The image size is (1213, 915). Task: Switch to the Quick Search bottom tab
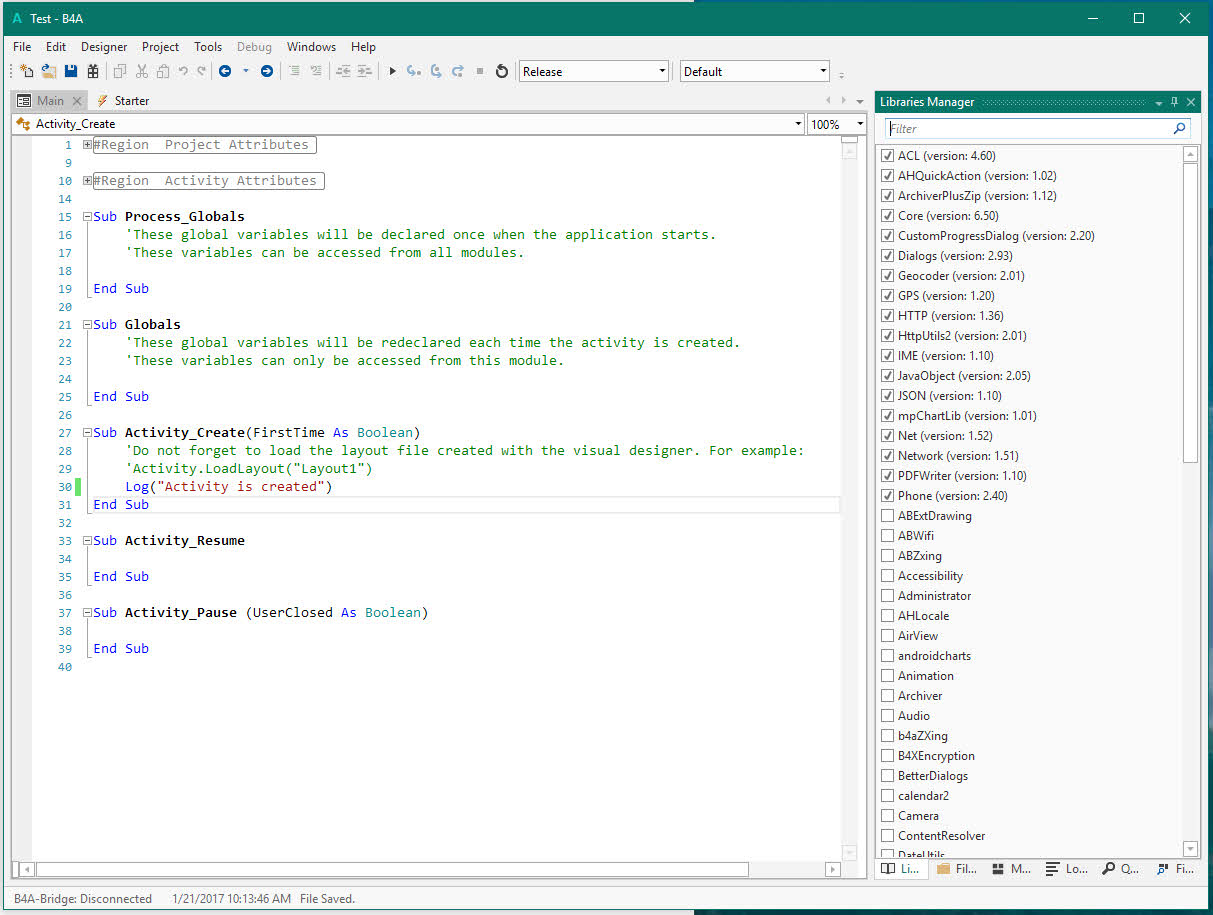coord(1122,869)
